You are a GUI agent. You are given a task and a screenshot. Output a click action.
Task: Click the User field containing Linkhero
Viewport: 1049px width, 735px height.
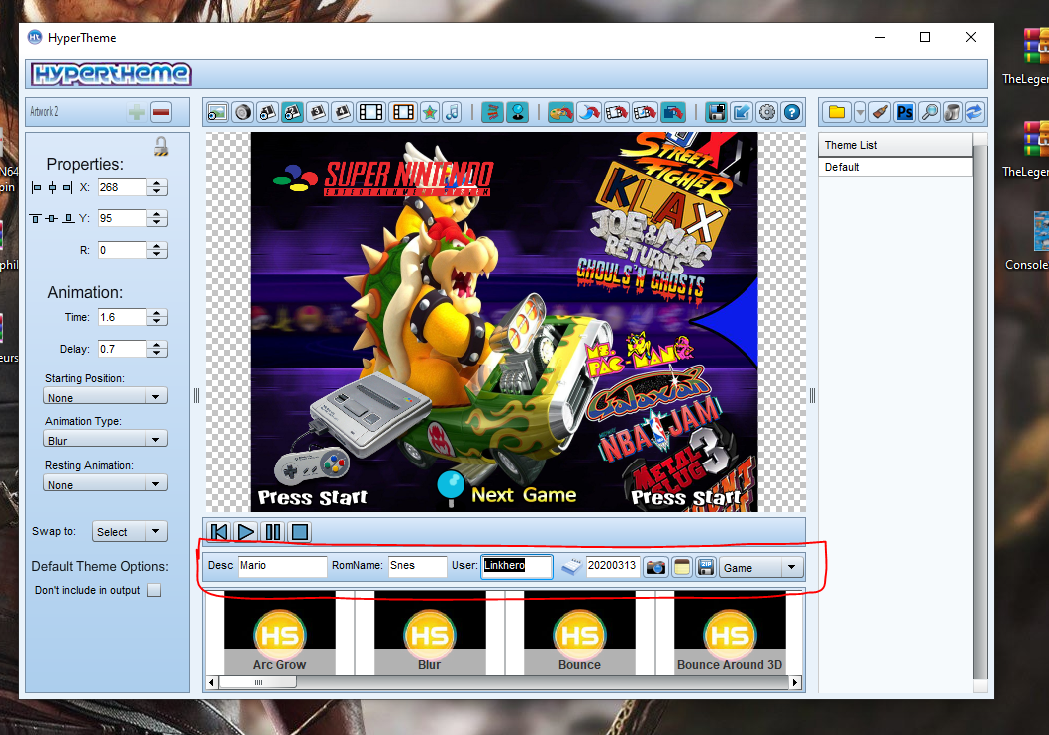coord(516,566)
